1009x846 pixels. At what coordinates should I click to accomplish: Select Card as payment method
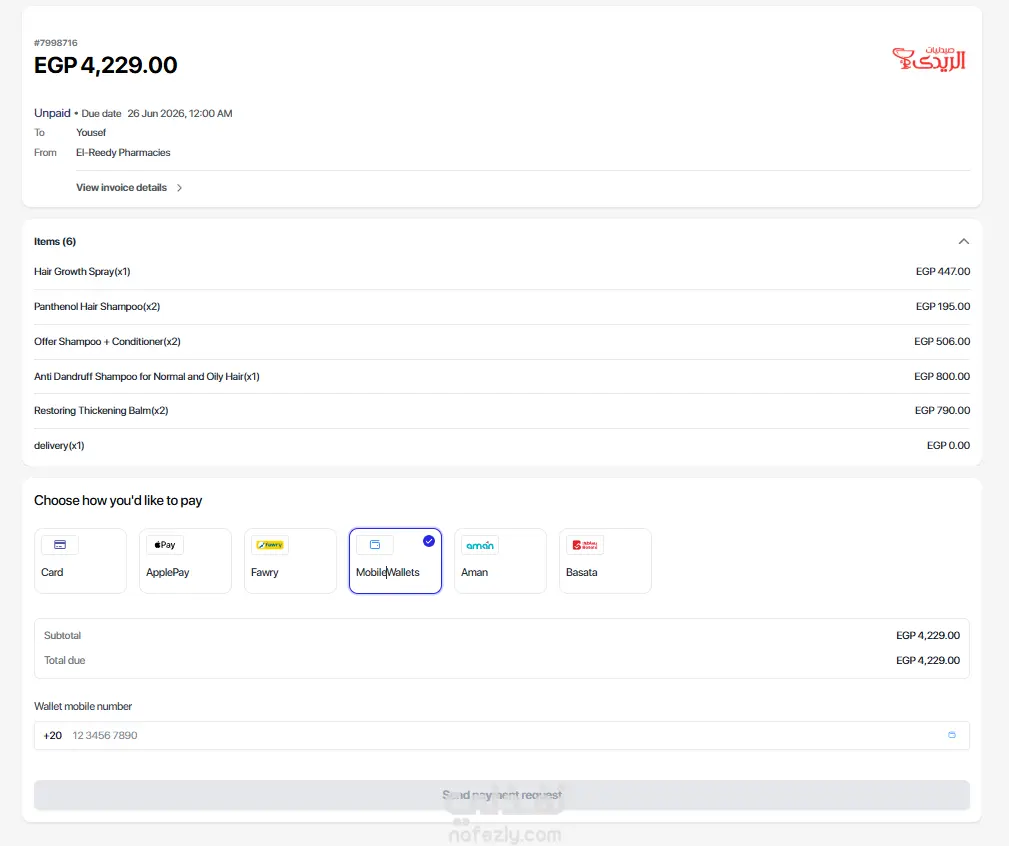tap(80, 561)
